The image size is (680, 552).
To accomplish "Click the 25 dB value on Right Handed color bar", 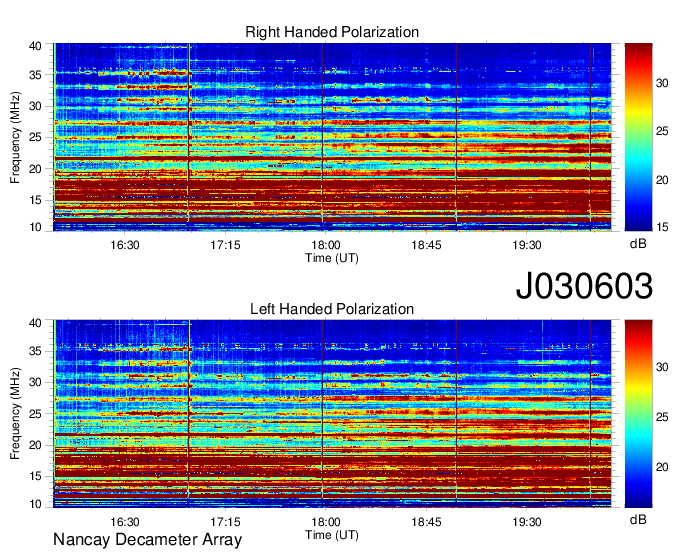I will pos(662,131).
